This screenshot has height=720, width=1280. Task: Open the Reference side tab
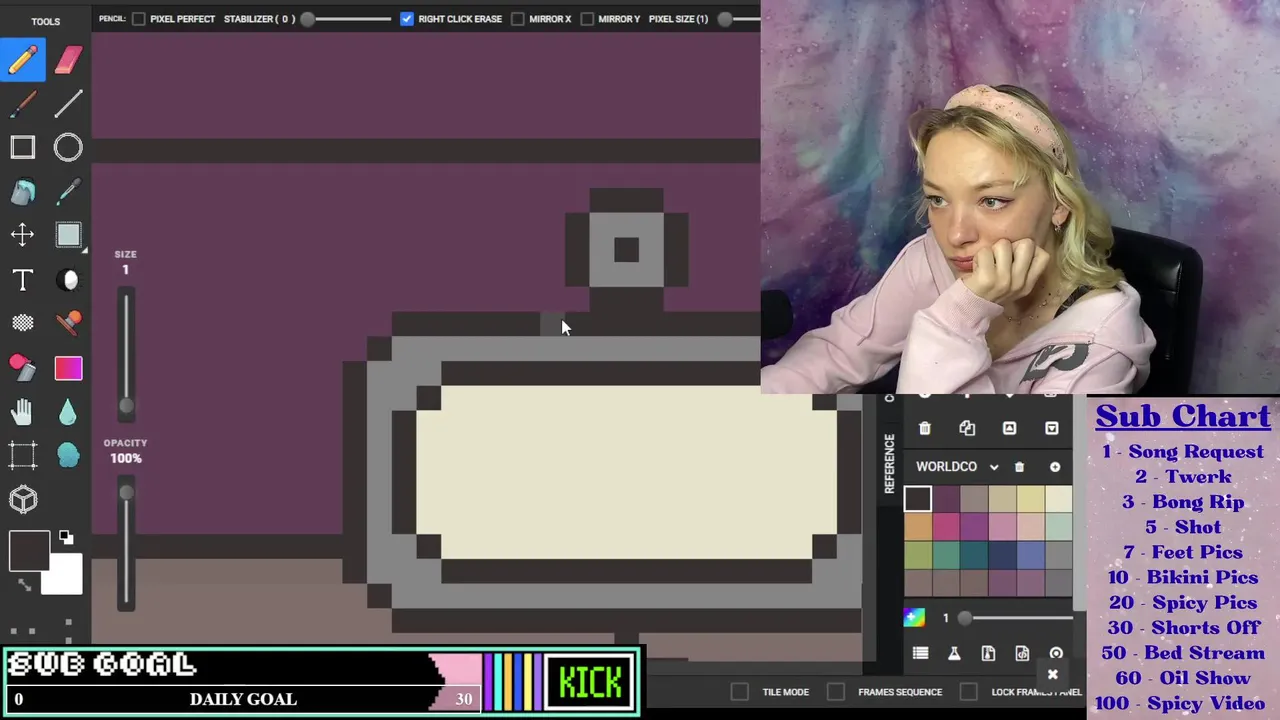point(889,463)
